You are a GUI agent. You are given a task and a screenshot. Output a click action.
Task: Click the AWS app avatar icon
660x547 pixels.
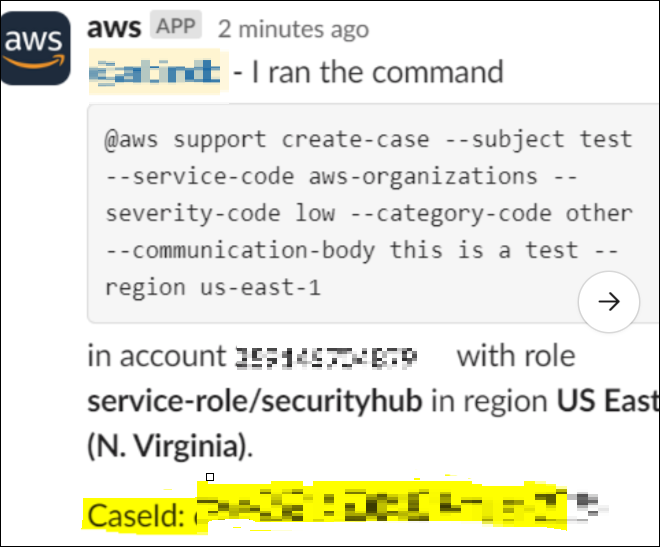coord(35,48)
